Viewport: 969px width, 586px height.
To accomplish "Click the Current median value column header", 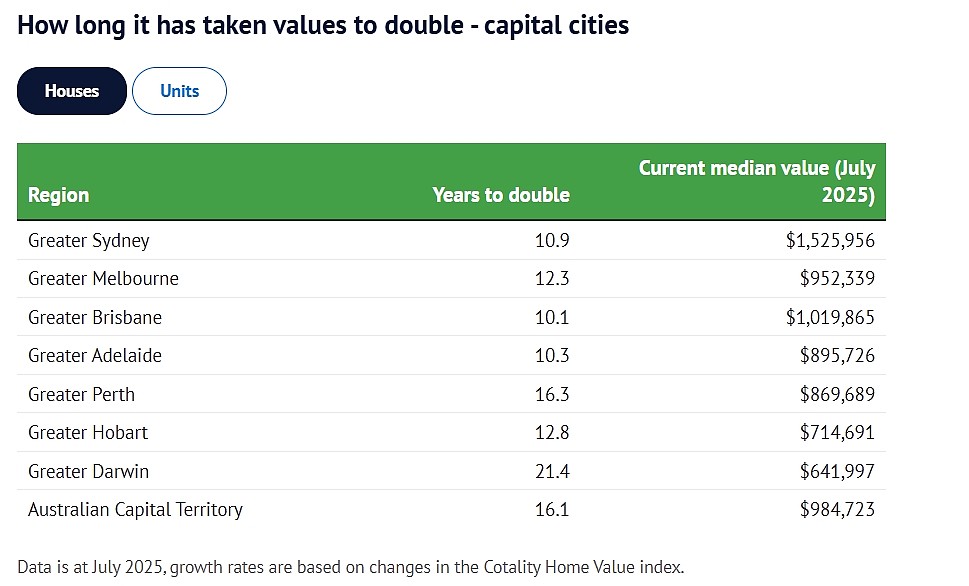I will pos(756,181).
